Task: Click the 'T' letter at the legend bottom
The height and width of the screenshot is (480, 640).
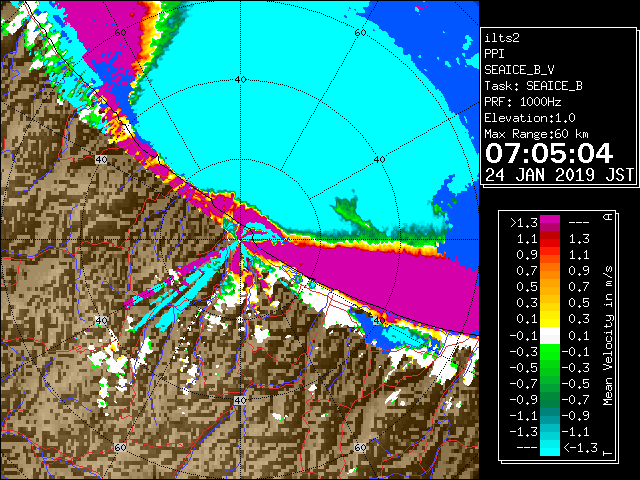Action: (608, 453)
